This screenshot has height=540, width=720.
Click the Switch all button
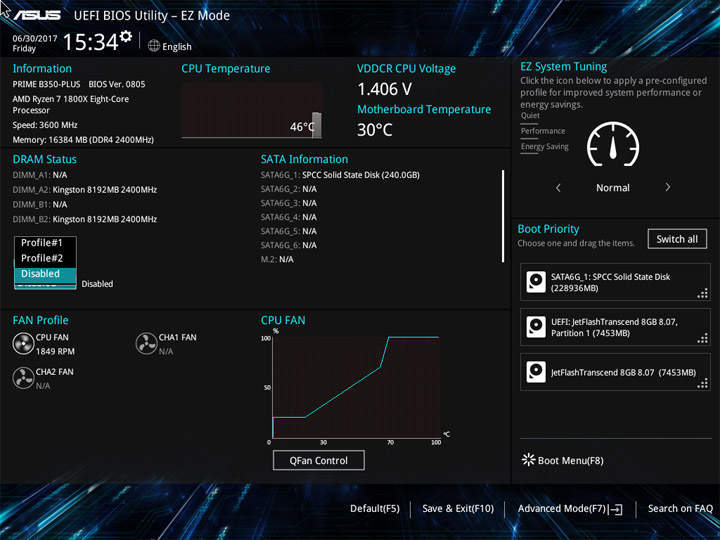click(677, 239)
